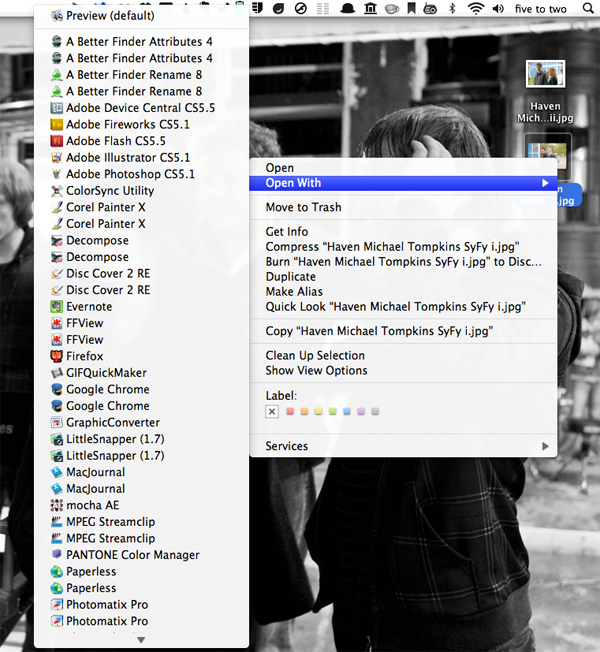Choose Burn "Haven Michael Tompkins SyFy i.jpg" to Disc
The width and height of the screenshot is (600, 652).
[x=403, y=262]
